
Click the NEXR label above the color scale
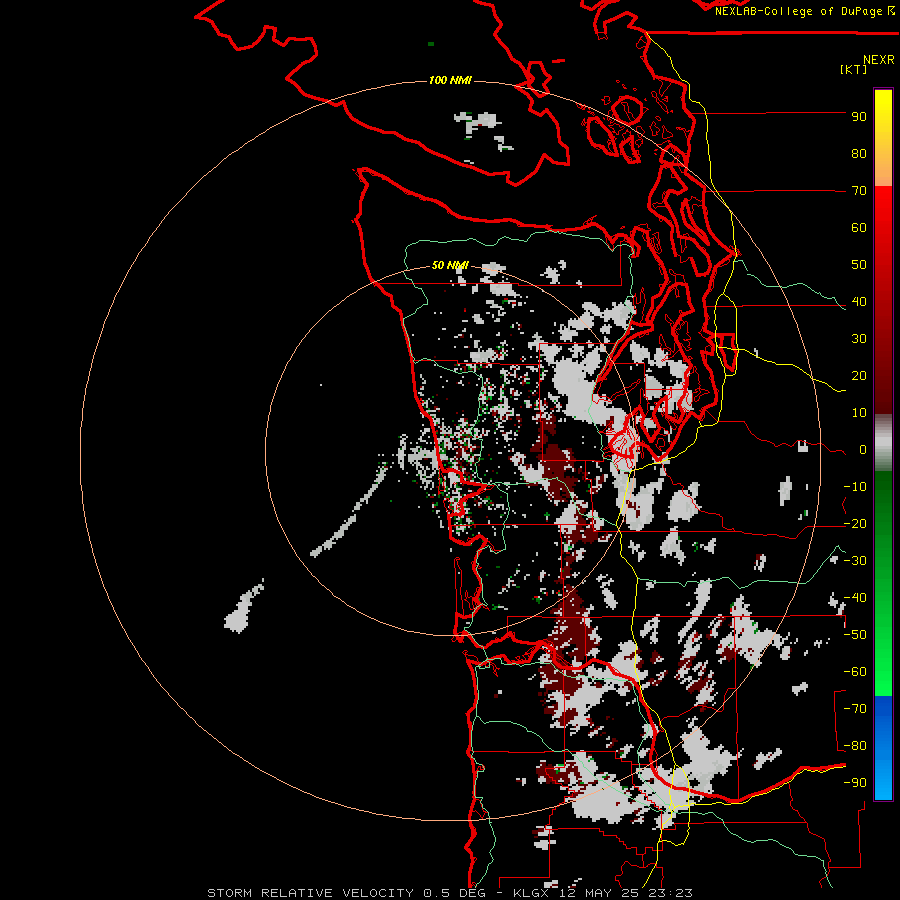coord(879,60)
